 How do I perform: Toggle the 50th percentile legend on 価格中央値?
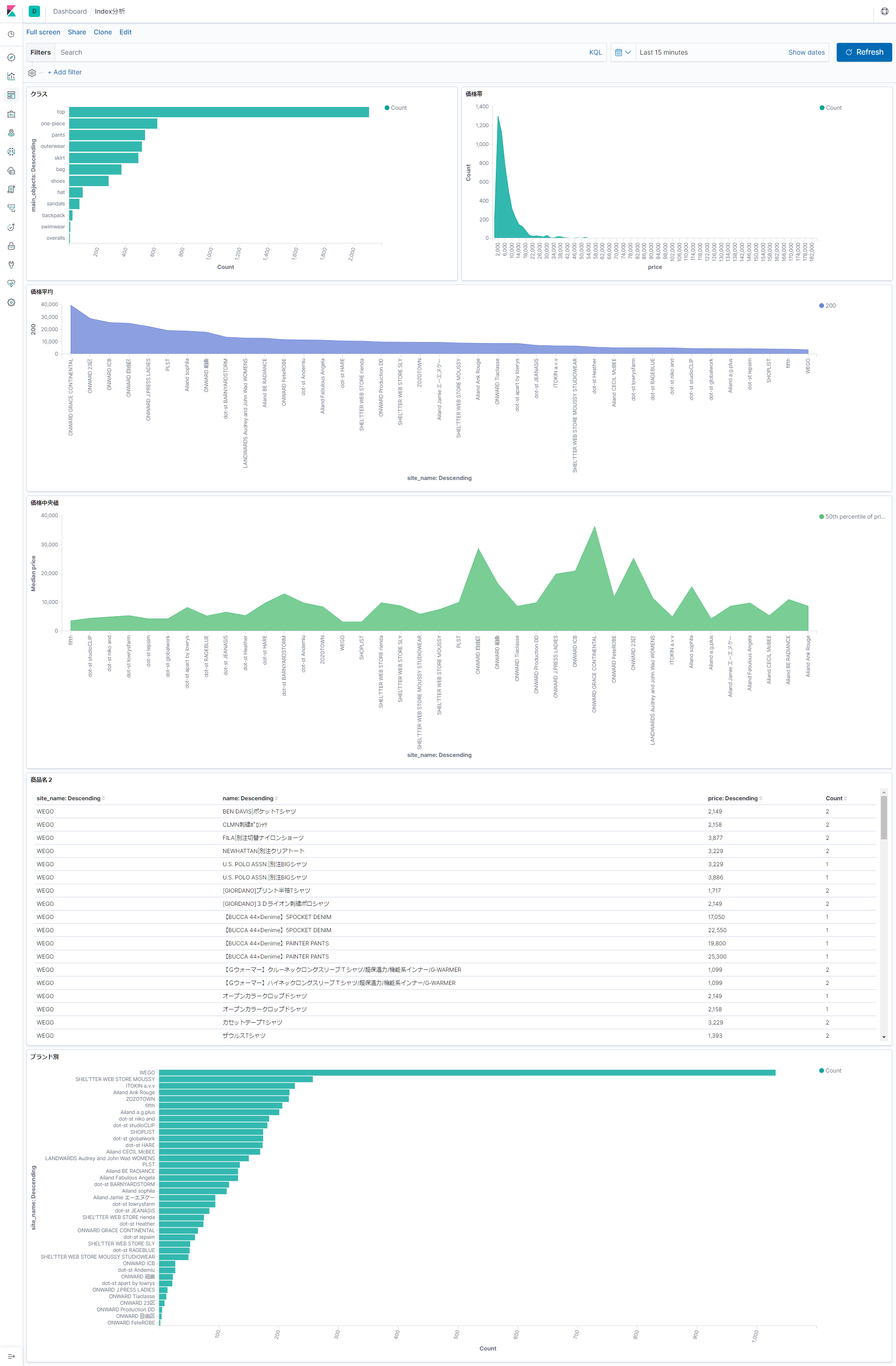tap(851, 516)
